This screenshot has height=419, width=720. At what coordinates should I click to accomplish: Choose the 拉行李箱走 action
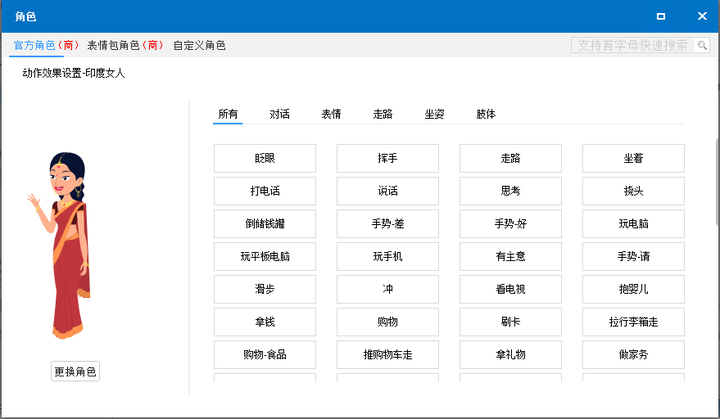(x=633, y=322)
